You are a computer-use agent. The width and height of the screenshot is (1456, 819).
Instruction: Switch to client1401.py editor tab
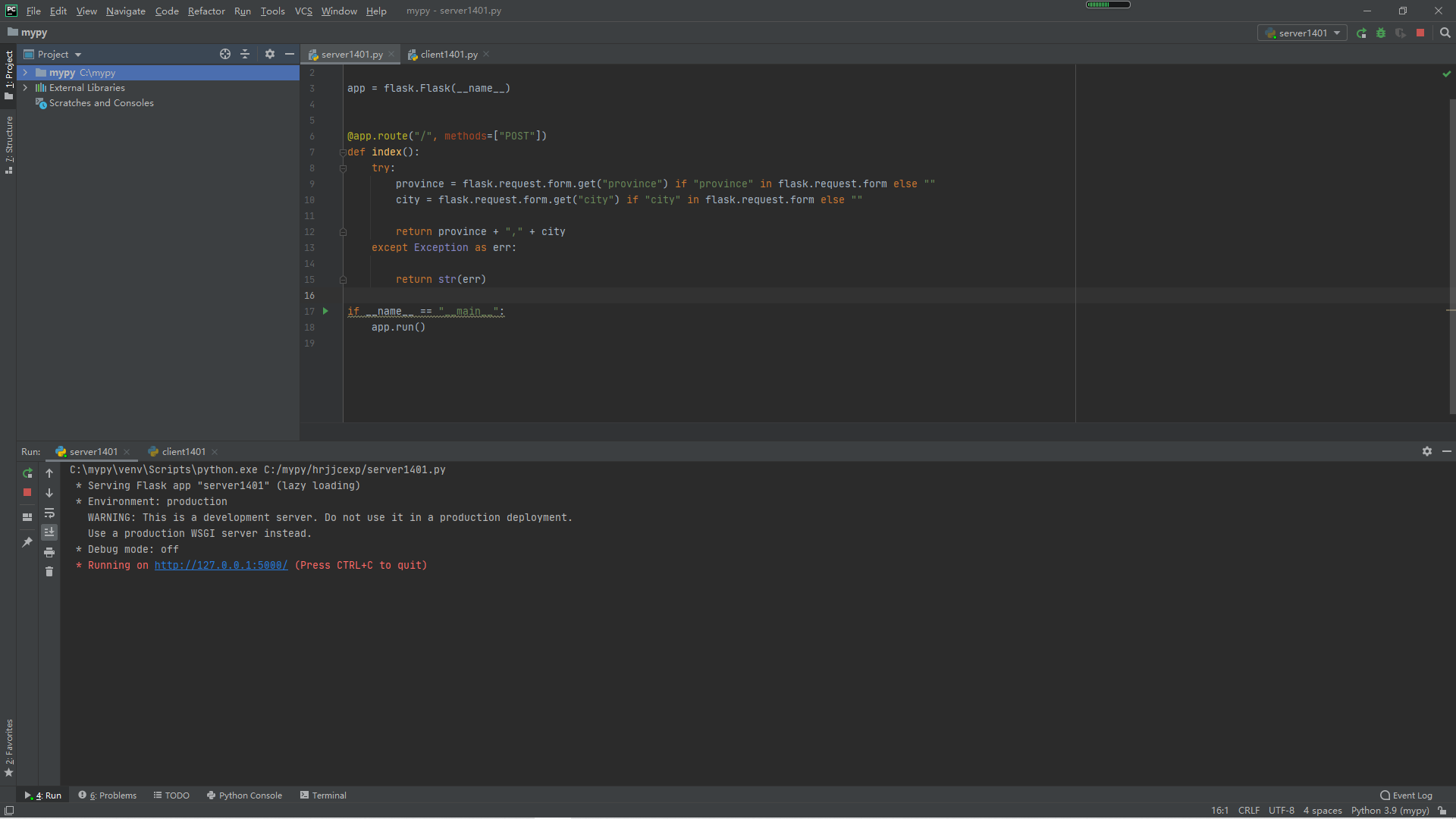pos(448,55)
